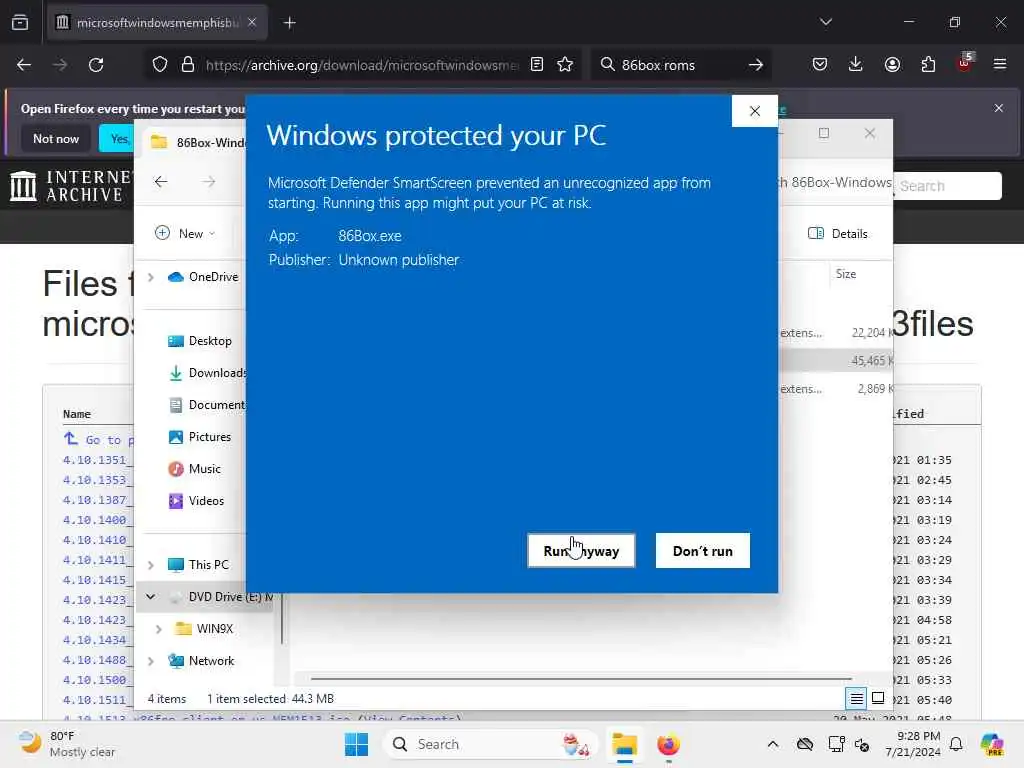The height and width of the screenshot is (768, 1024).
Task: Click the Name column on archive page
Action: 76,414
